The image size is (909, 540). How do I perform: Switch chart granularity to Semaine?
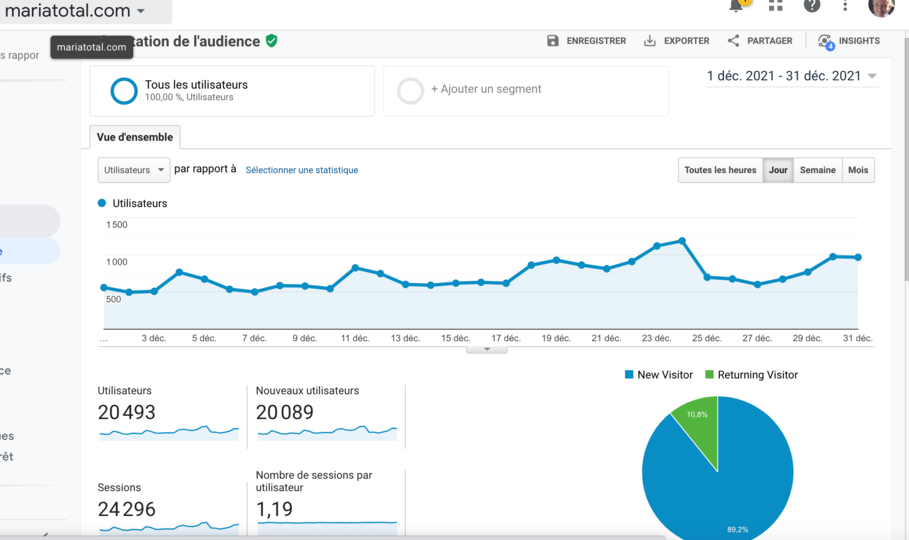tap(817, 170)
